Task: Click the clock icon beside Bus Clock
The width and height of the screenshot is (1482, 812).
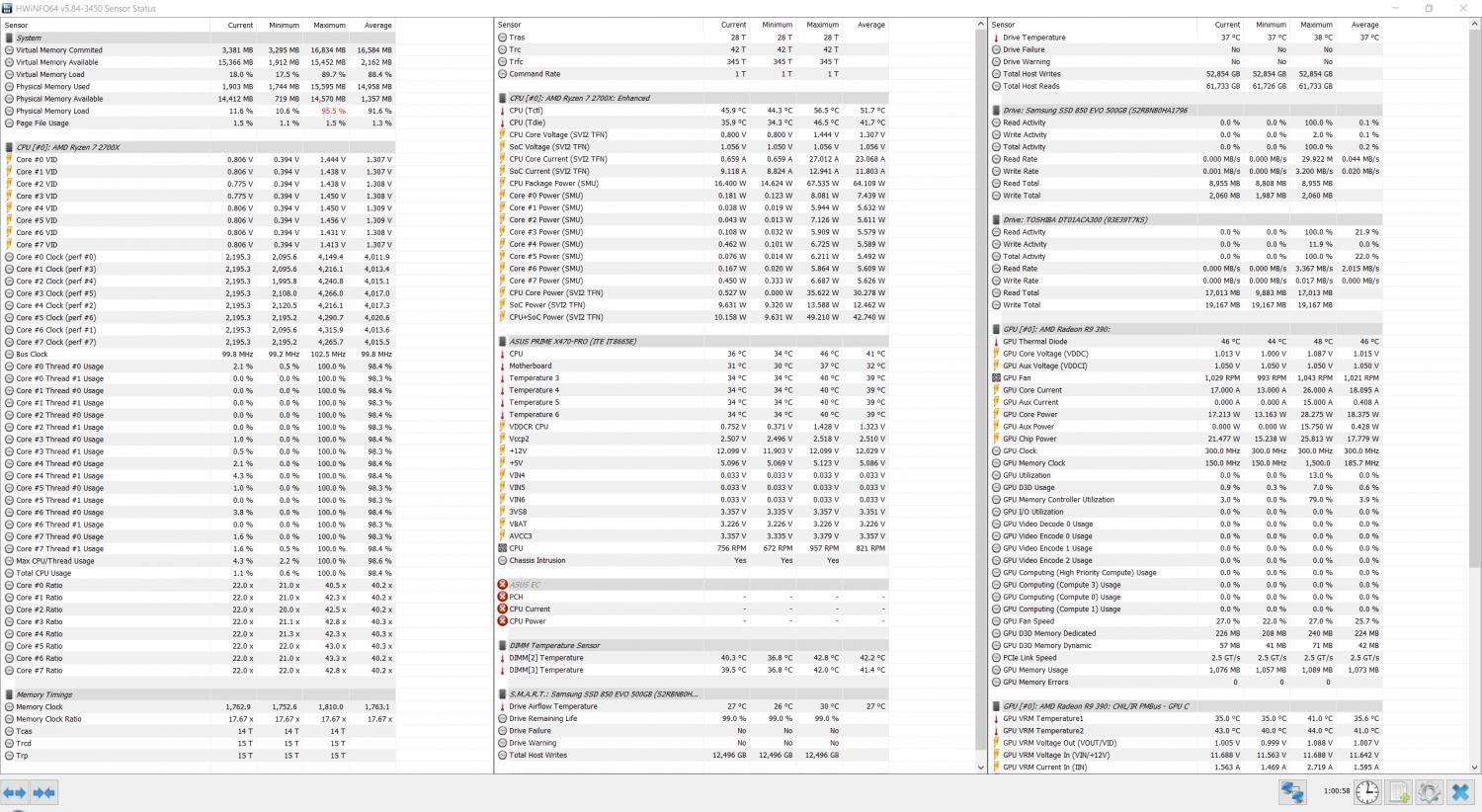Action: (x=9, y=354)
